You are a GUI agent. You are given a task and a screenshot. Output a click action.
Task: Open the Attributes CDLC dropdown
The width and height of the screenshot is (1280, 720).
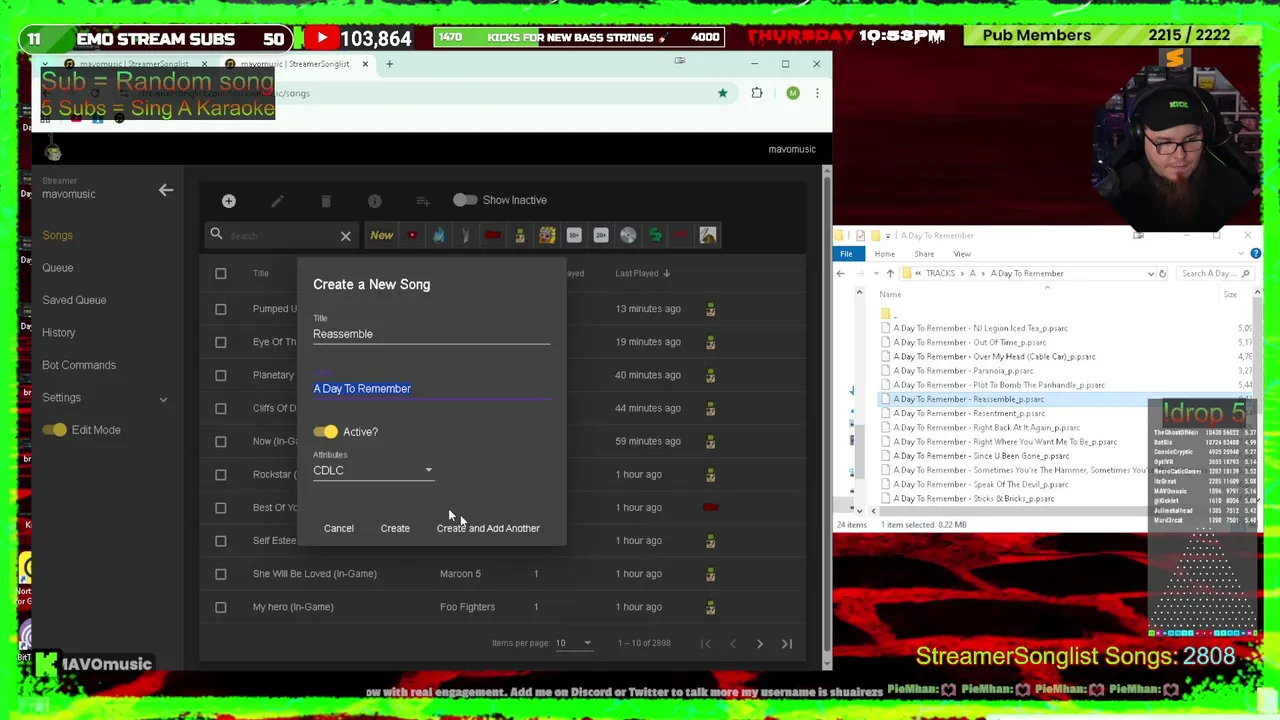(x=373, y=470)
